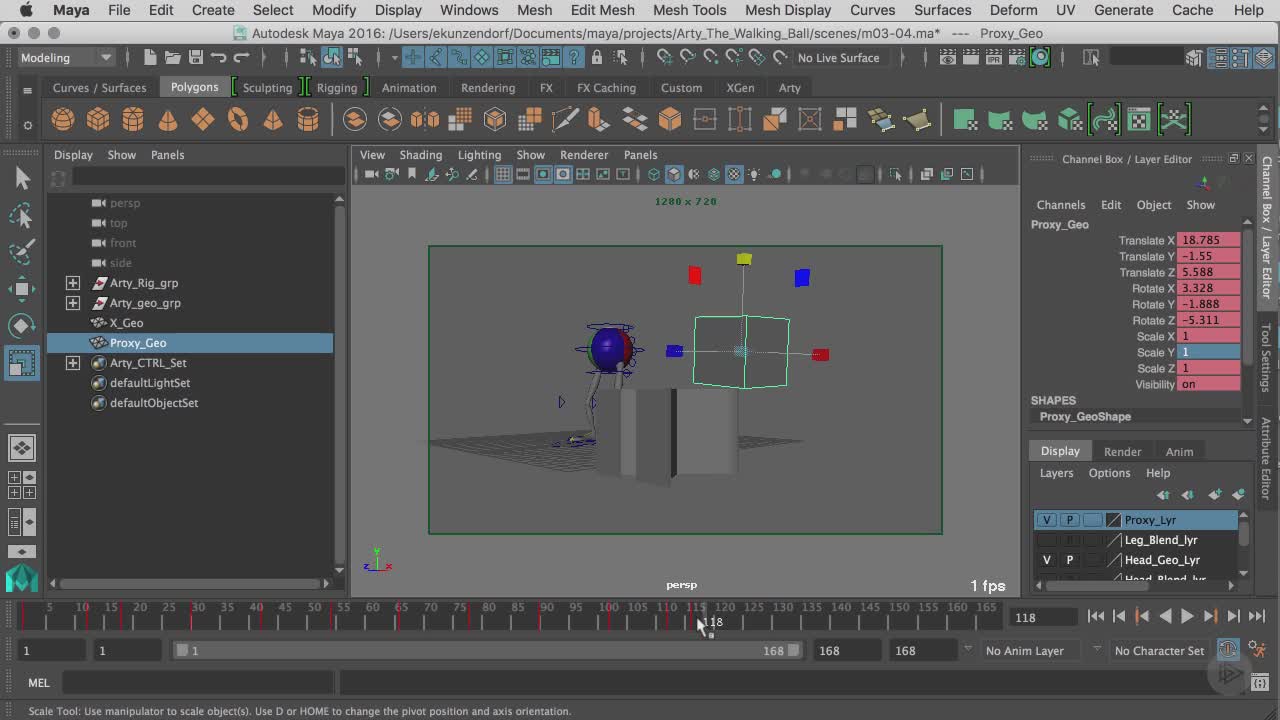Toggle visibility box of Leg_Blend_lyr
1280x720 pixels.
[x=1047, y=540]
